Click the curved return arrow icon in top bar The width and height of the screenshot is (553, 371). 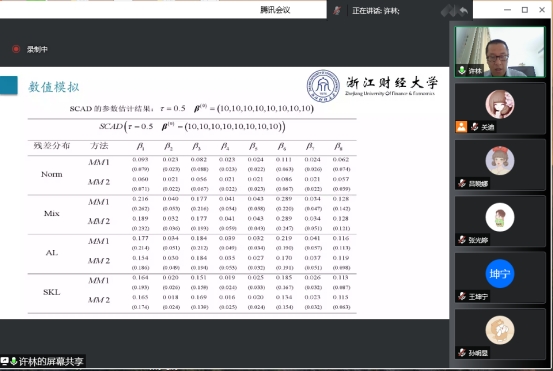464,11
